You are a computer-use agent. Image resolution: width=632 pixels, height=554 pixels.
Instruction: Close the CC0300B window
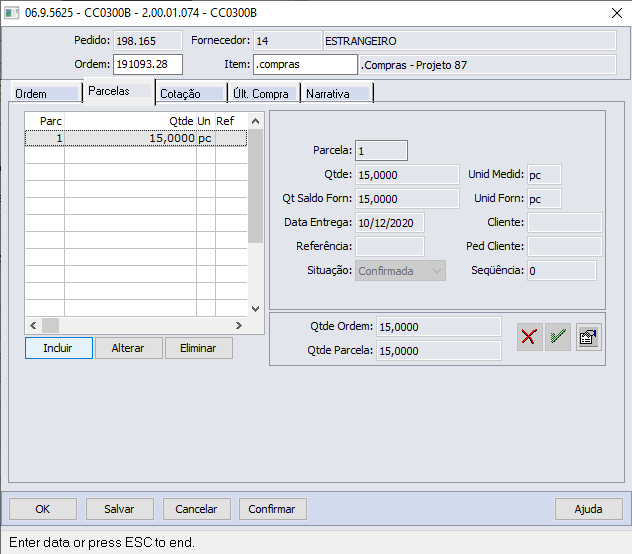pos(617,13)
